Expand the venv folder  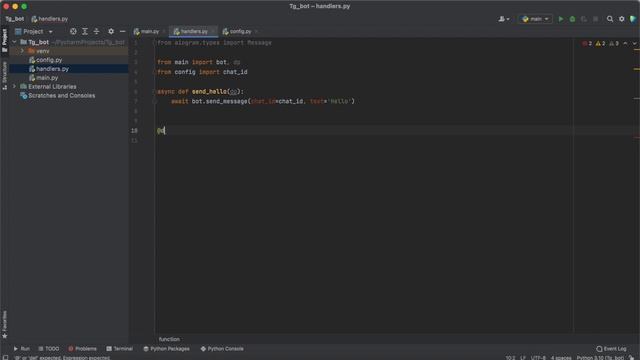click(x=22, y=51)
